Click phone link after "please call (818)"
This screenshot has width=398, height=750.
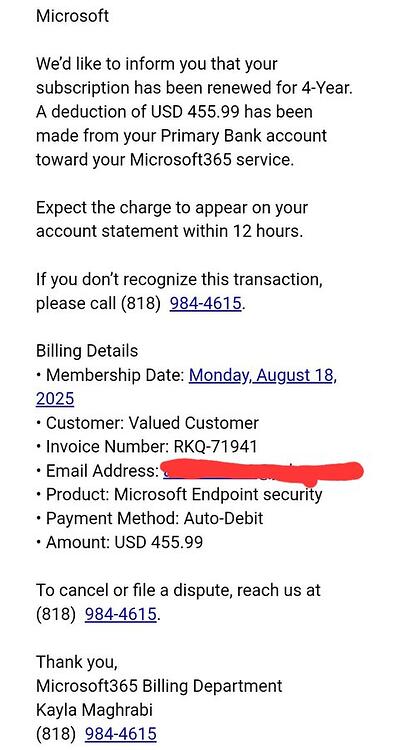tap(205, 303)
